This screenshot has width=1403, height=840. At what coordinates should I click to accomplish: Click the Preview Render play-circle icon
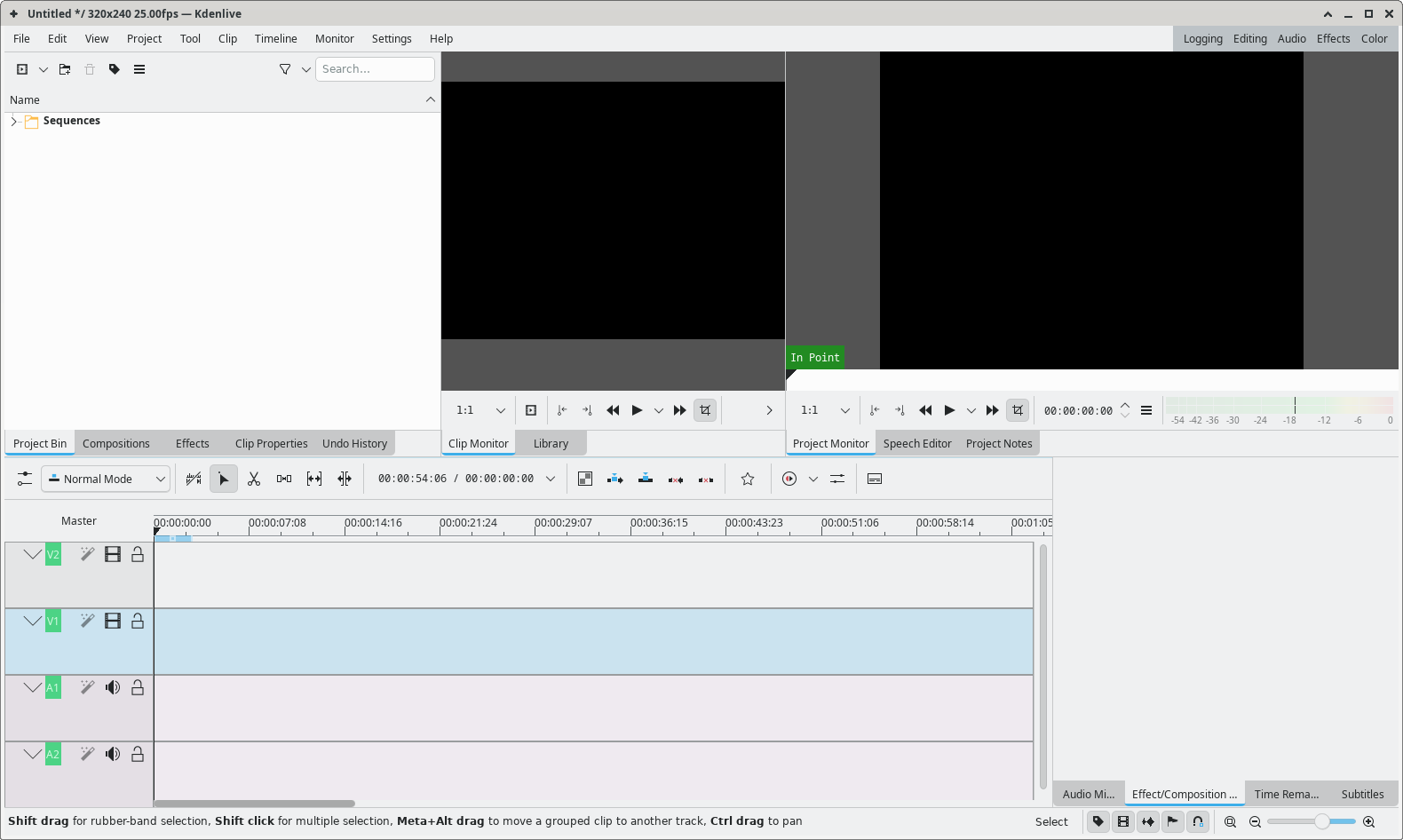(x=789, y=479)
